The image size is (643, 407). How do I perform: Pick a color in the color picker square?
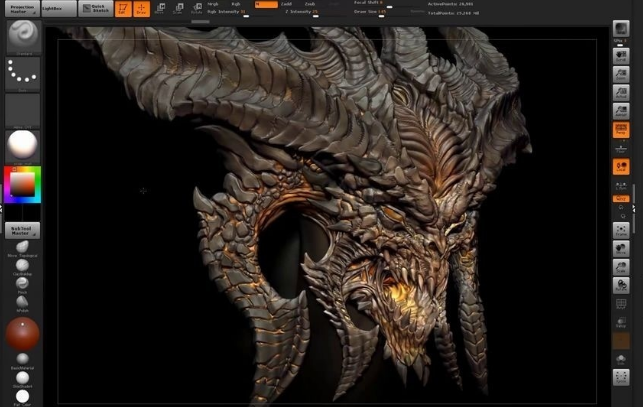(22, 183)
